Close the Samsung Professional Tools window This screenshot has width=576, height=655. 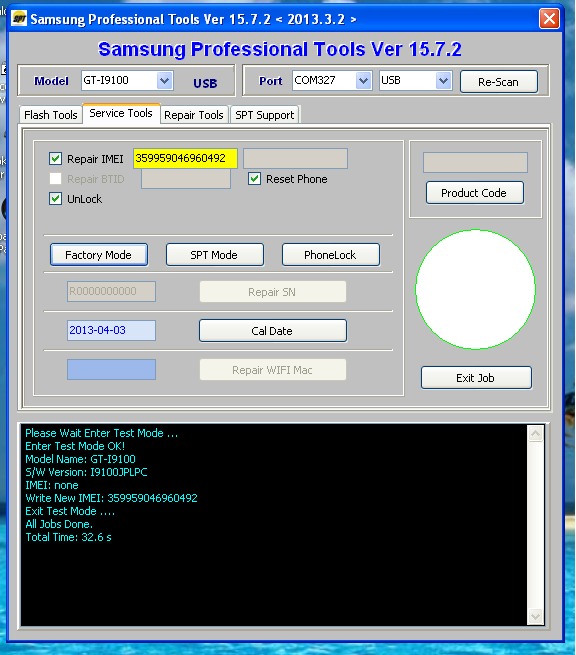[549, 19]
